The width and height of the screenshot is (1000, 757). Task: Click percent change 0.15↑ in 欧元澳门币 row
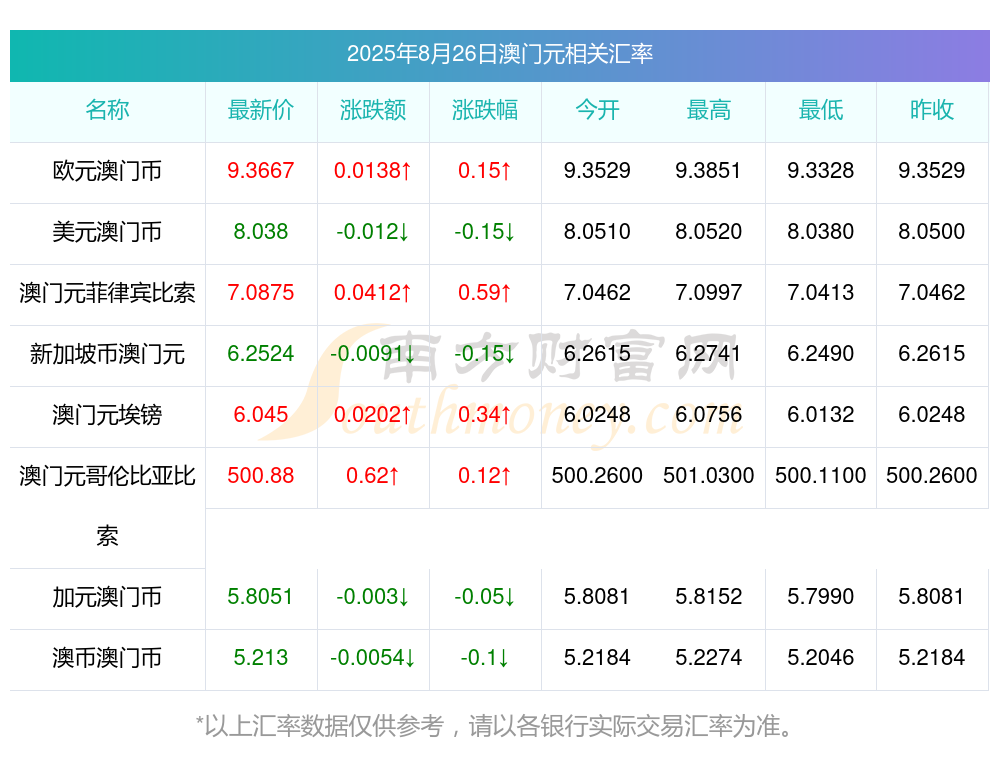[x=485, y=170]
